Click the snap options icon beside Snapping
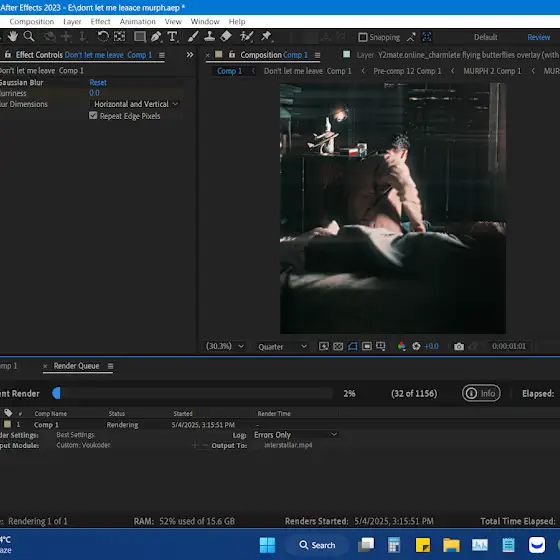 coord(411,37)
